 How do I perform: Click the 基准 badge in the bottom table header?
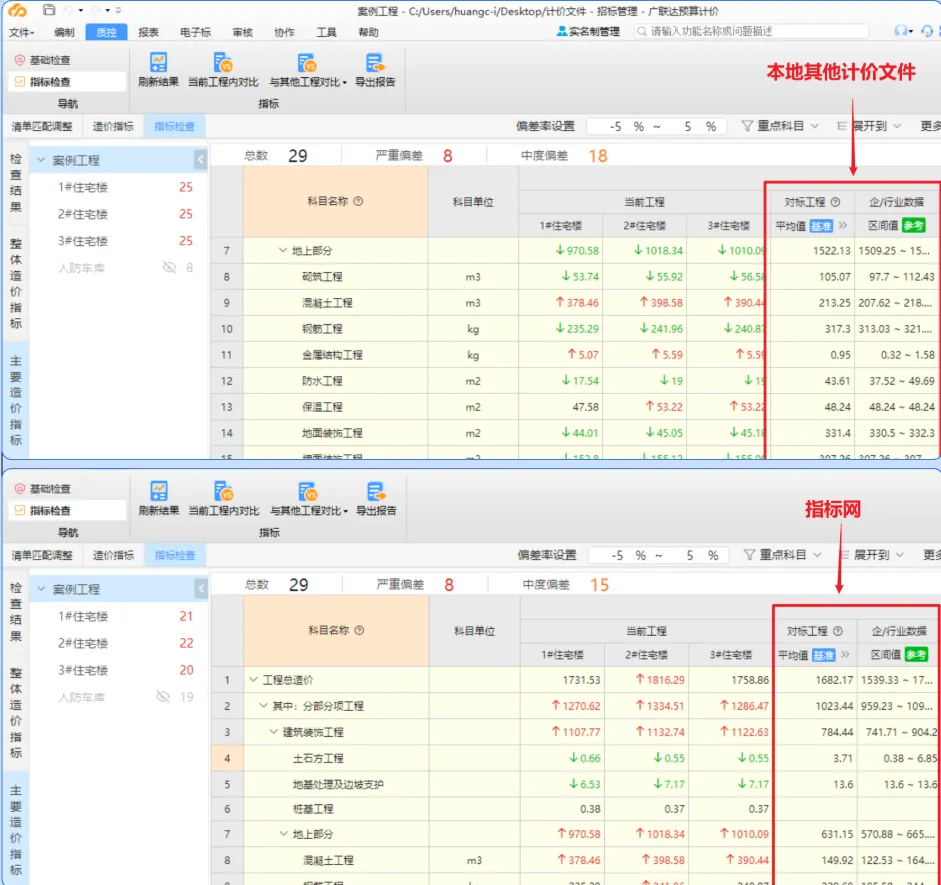point(823,655)
